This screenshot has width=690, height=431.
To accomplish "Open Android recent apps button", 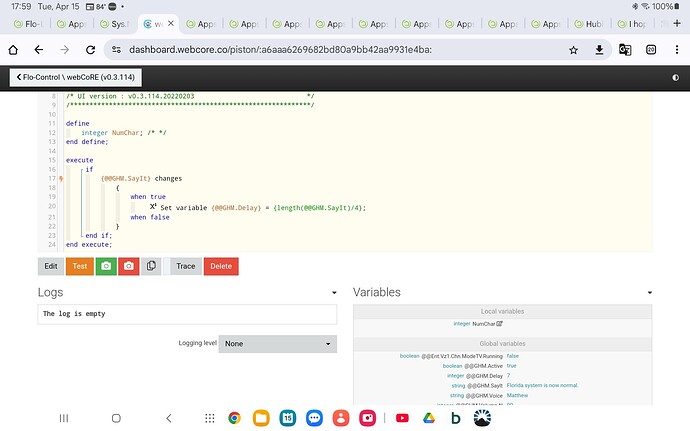I will click(64, 418).
